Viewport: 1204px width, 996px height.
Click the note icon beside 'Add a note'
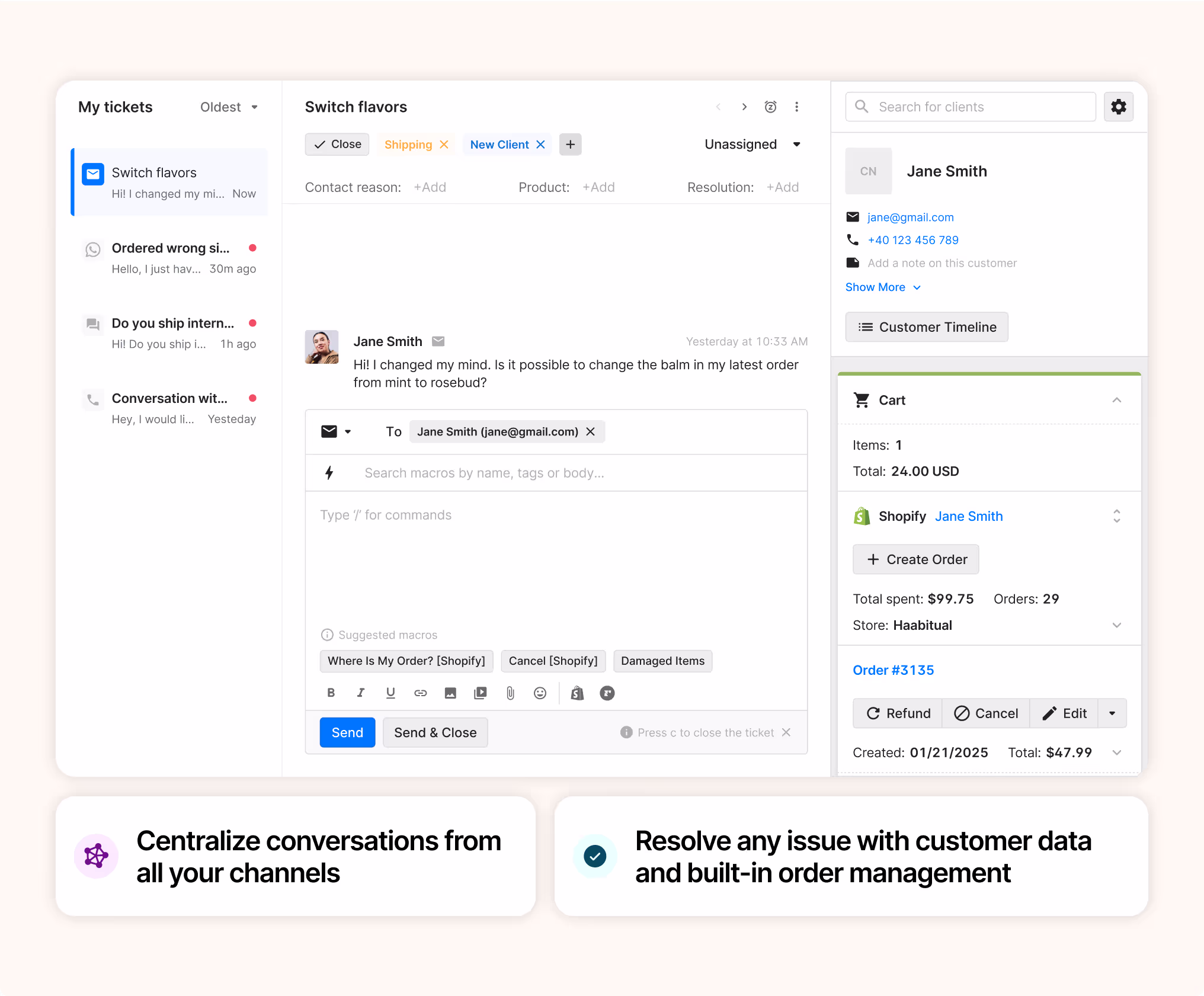[x=853, y=263]
